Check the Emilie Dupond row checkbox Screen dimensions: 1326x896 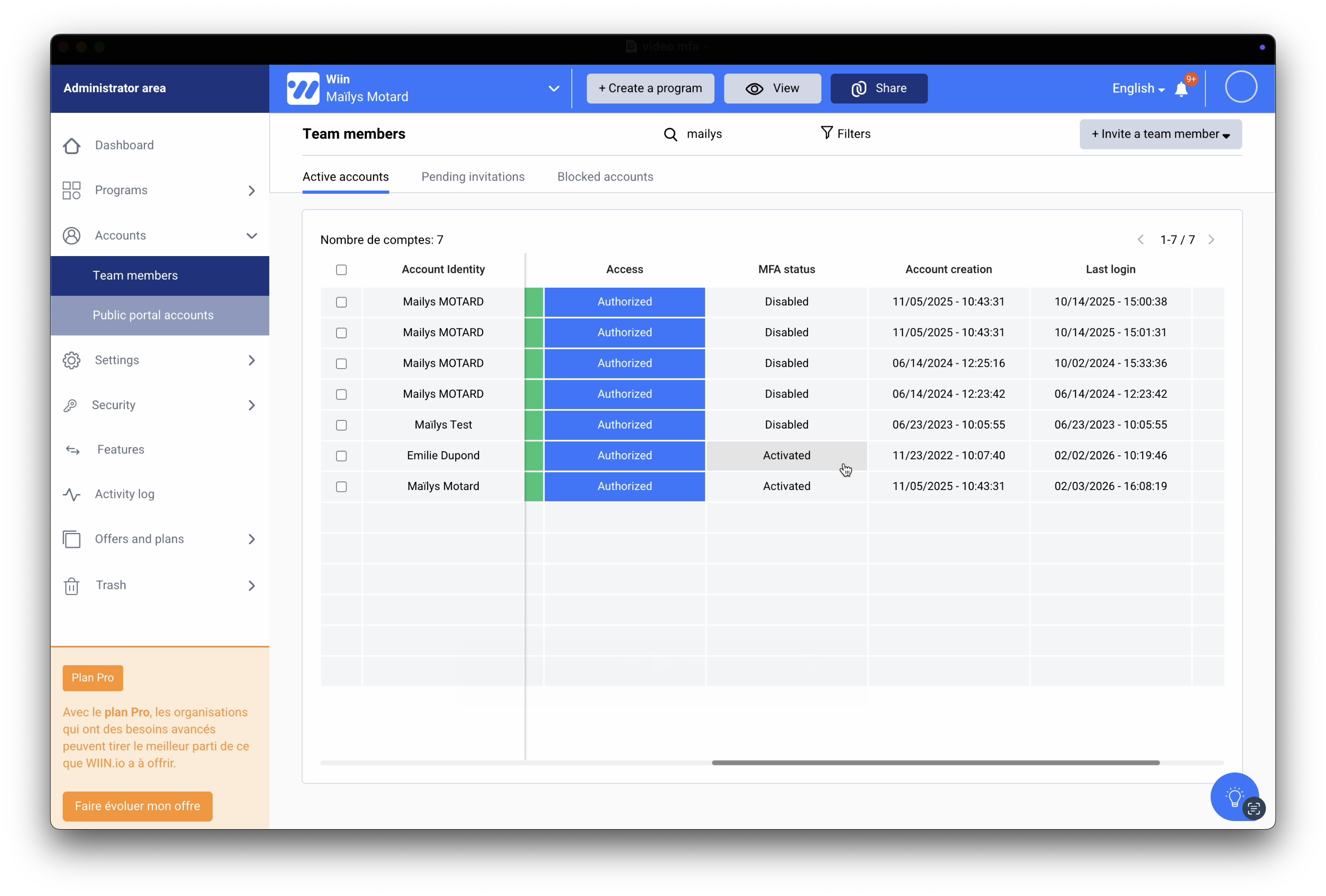pyautogui.click(x=341, y=456)
